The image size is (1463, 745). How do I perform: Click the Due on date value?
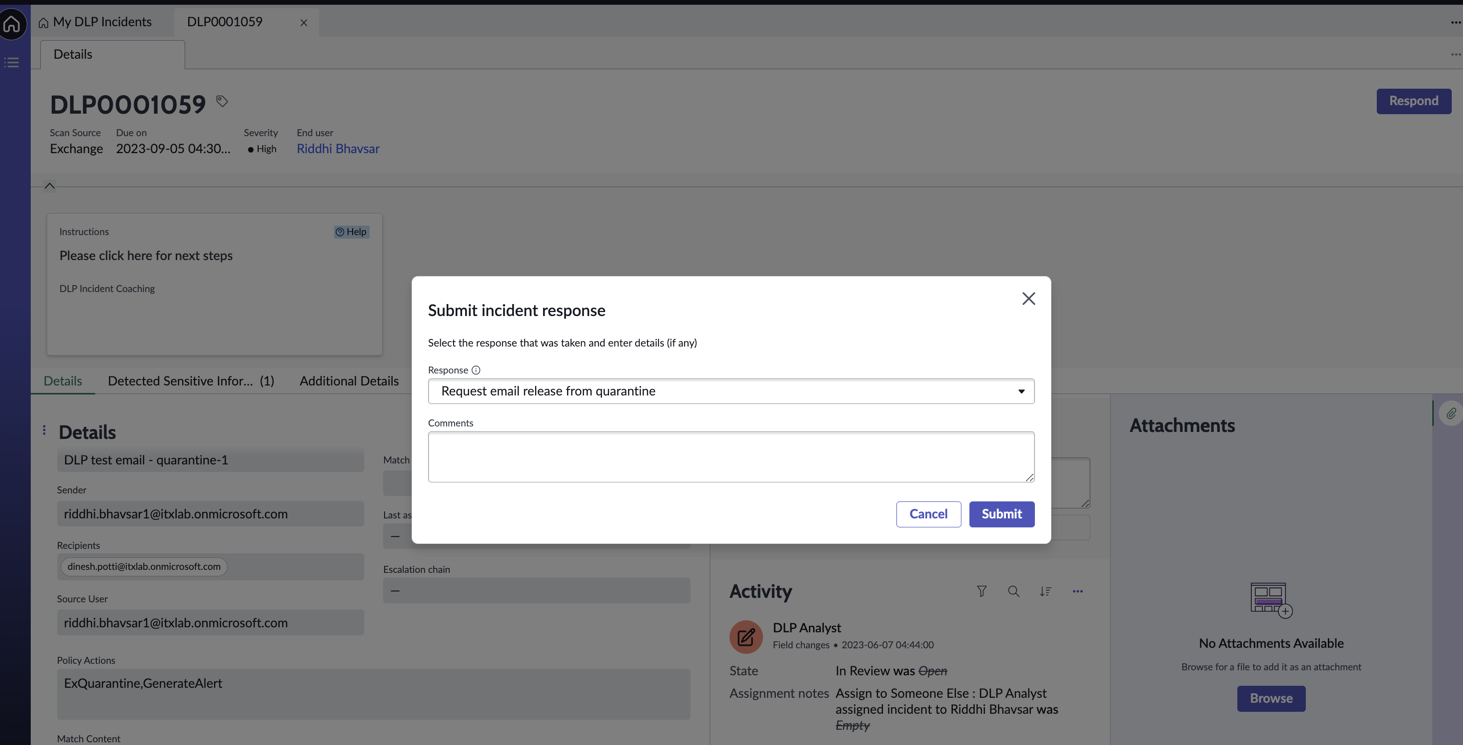tap(173, 149)
